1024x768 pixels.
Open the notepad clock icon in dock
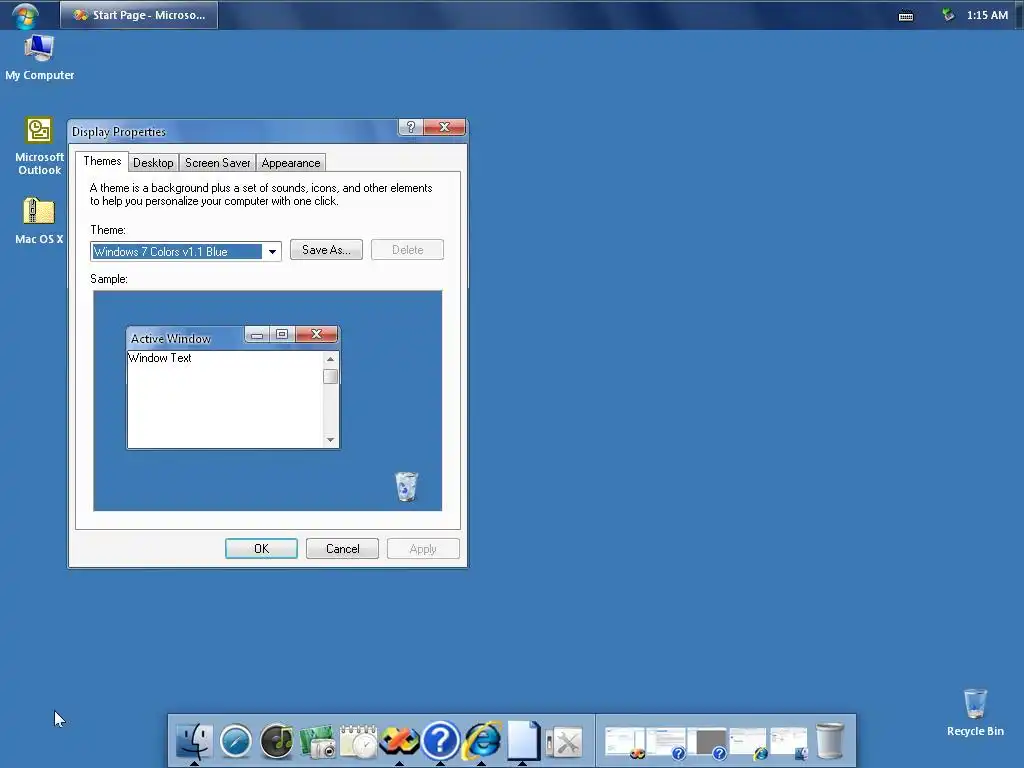coord(358,742)
